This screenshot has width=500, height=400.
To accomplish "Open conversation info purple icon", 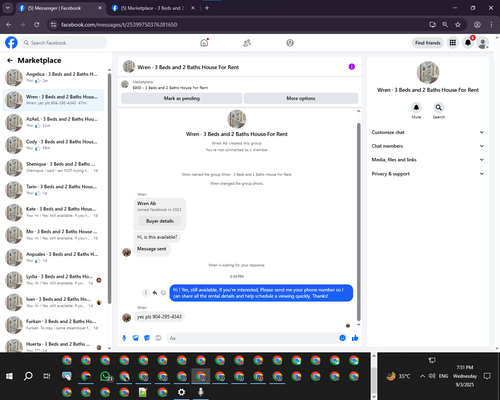I will point(352,67).
